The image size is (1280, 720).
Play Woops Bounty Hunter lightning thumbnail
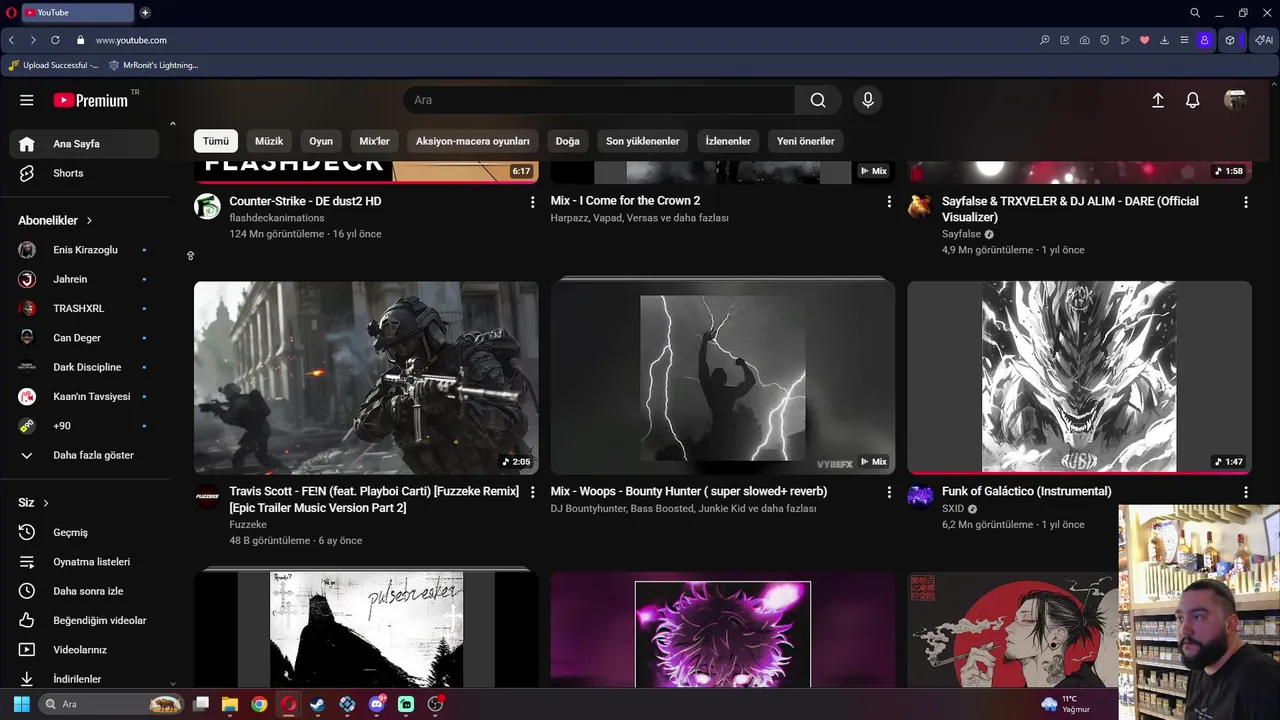point(723,378)
